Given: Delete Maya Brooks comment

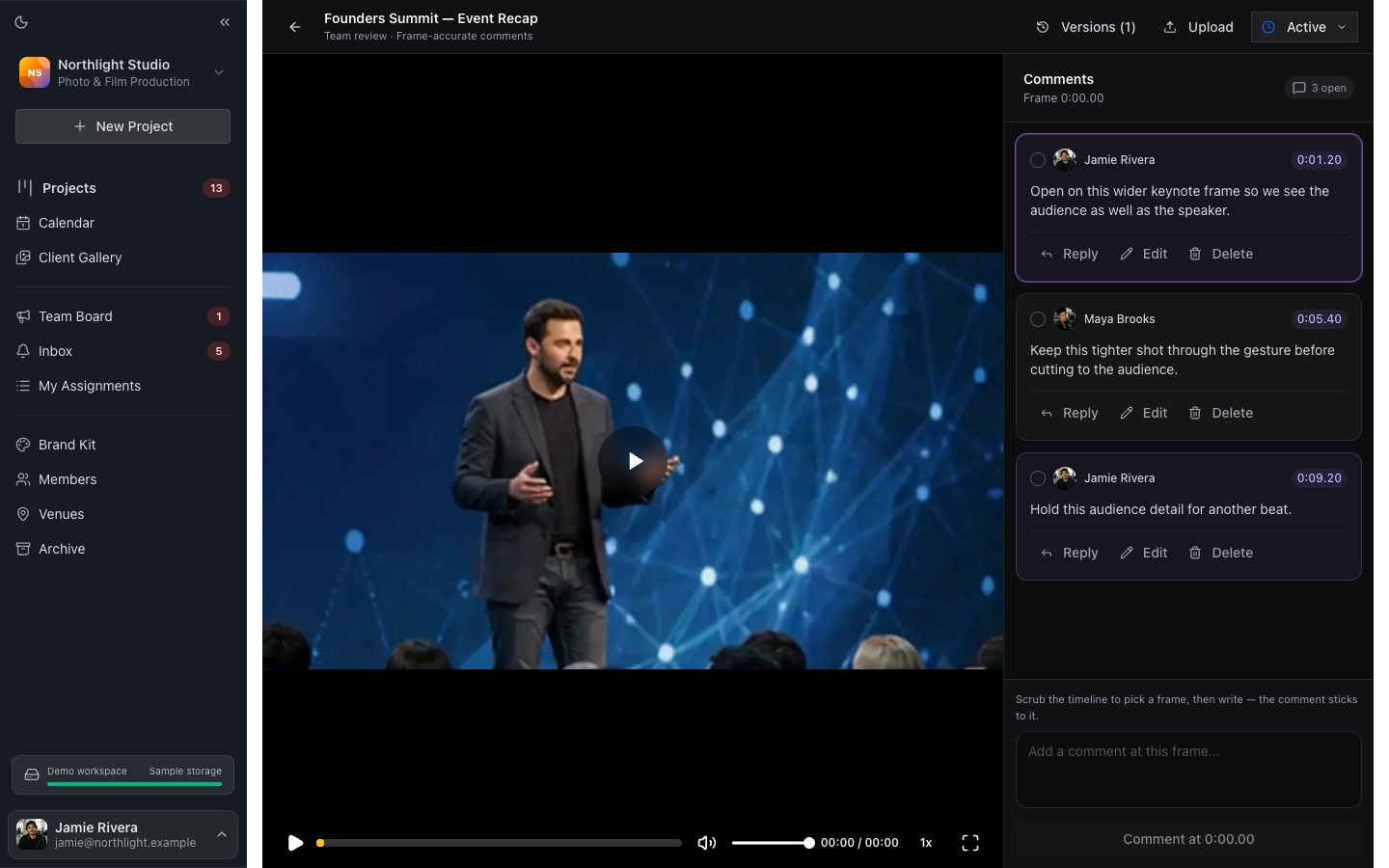Looking at the screenshot, I should click(x=1221, y=413).
